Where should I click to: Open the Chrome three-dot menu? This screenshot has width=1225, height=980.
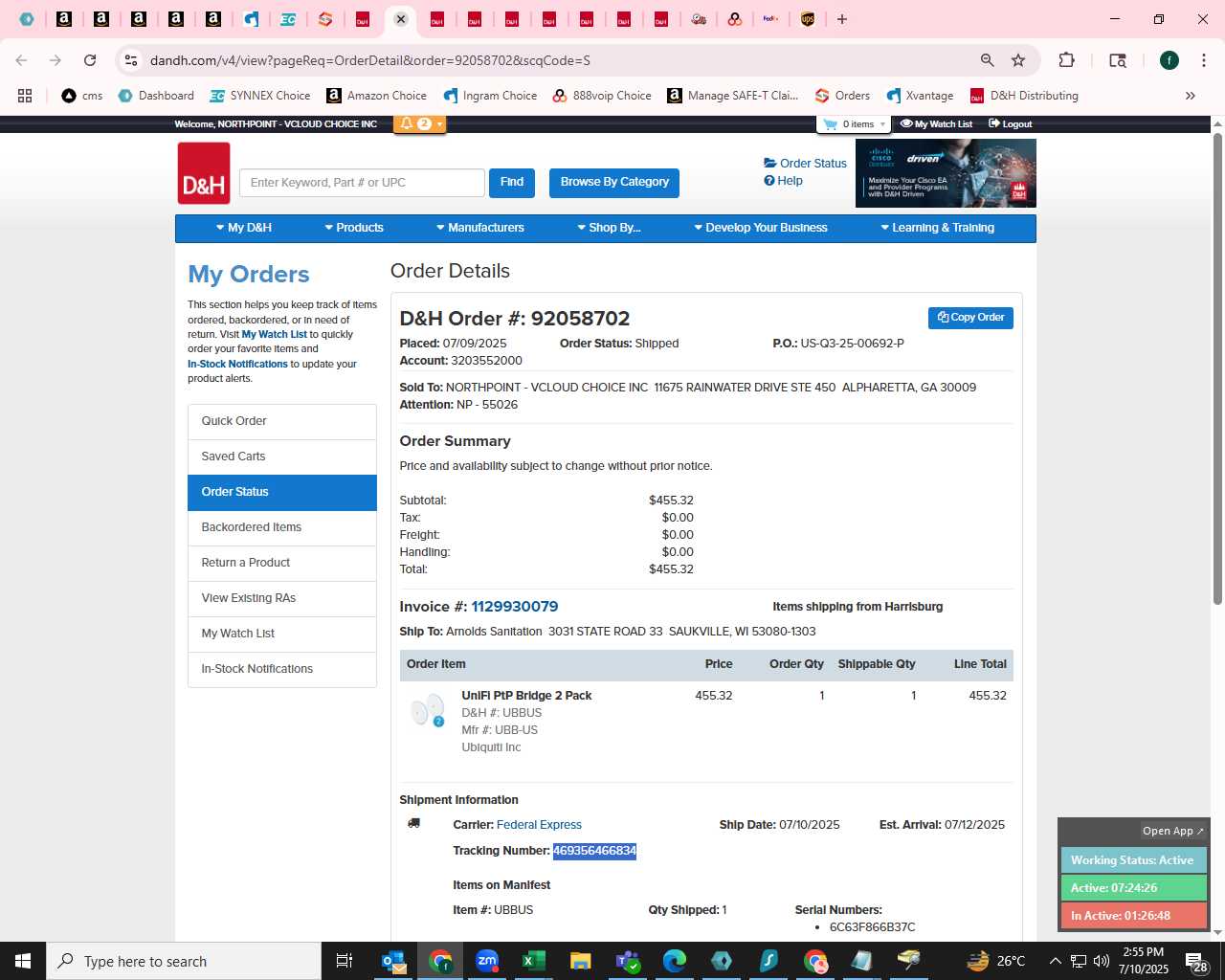click(x=1203, y=60)
